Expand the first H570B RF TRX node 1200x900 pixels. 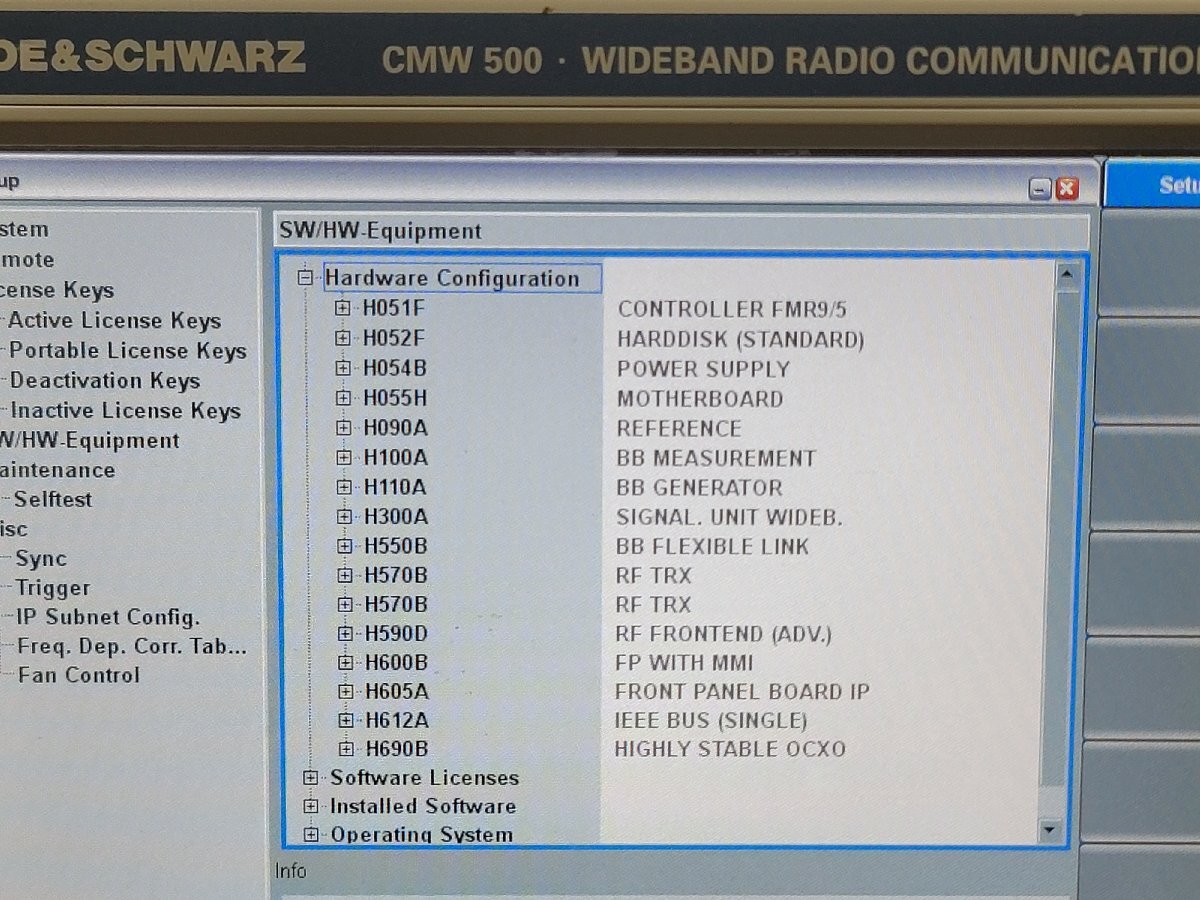click(346, 575)
